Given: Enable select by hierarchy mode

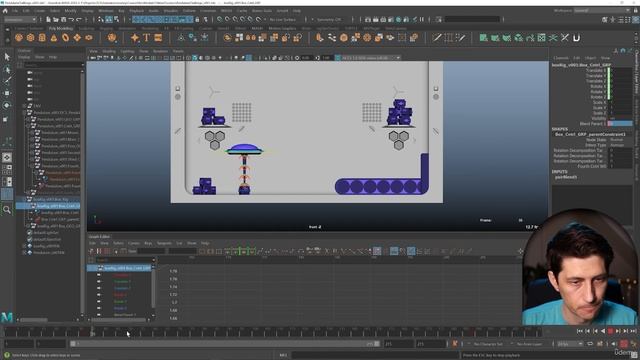Looking at the screenshot, I should click(101, 19).
